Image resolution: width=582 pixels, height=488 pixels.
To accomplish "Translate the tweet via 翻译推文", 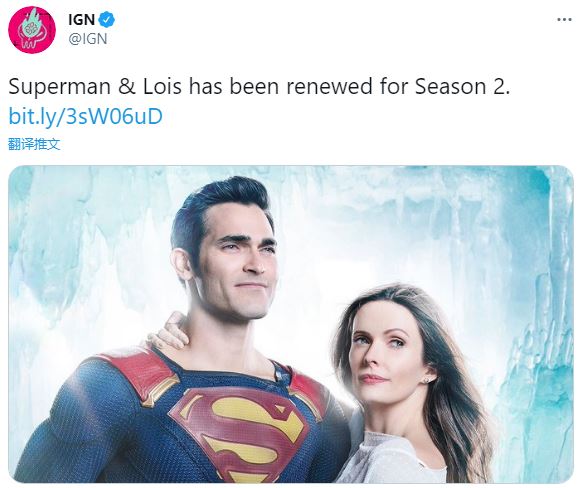I will [x=34, y=144].
